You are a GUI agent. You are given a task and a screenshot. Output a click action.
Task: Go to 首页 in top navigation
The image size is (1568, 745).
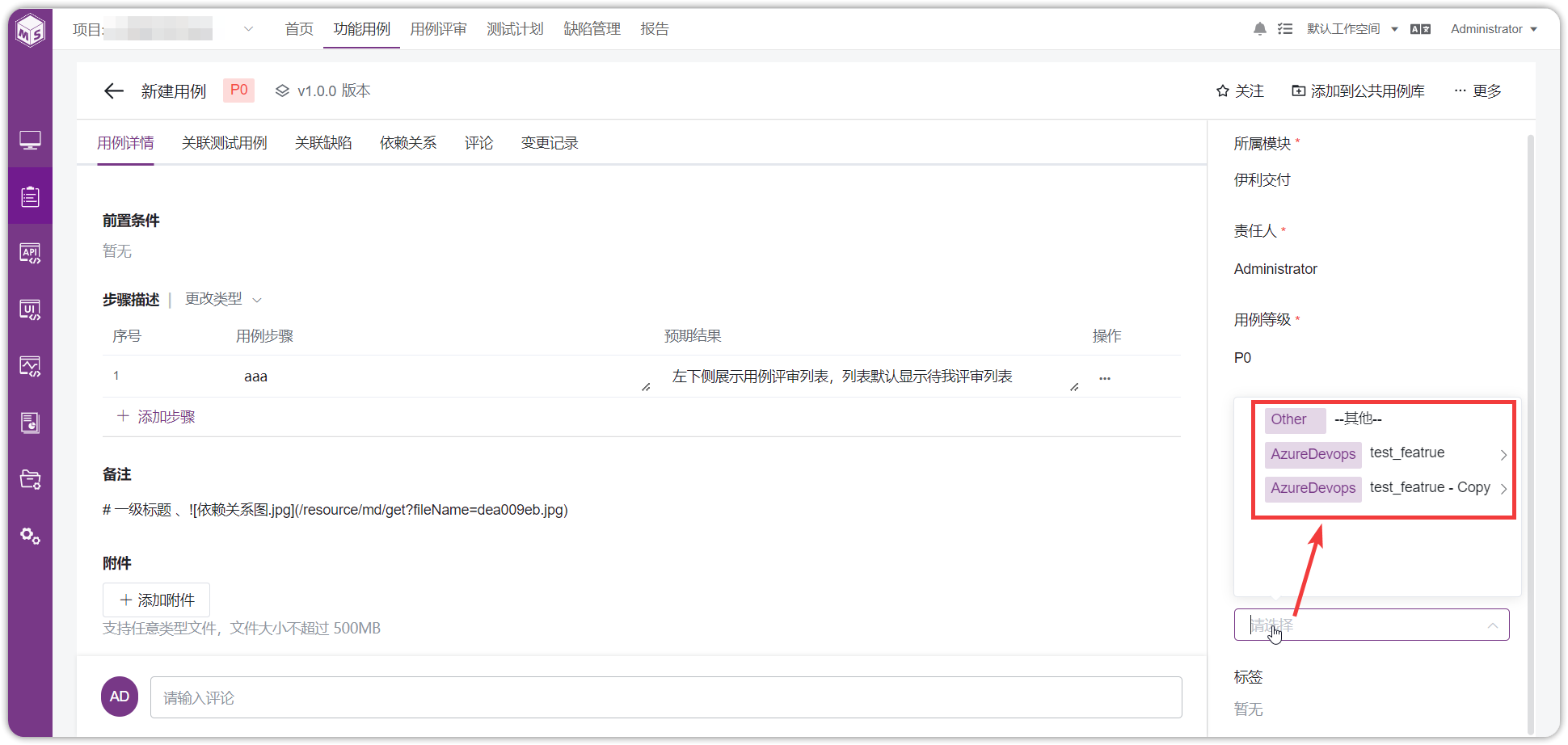click(299, 29)
